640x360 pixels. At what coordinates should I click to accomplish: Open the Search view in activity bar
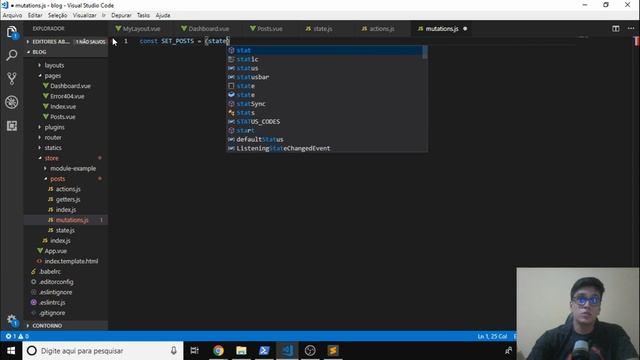(11, 55)
